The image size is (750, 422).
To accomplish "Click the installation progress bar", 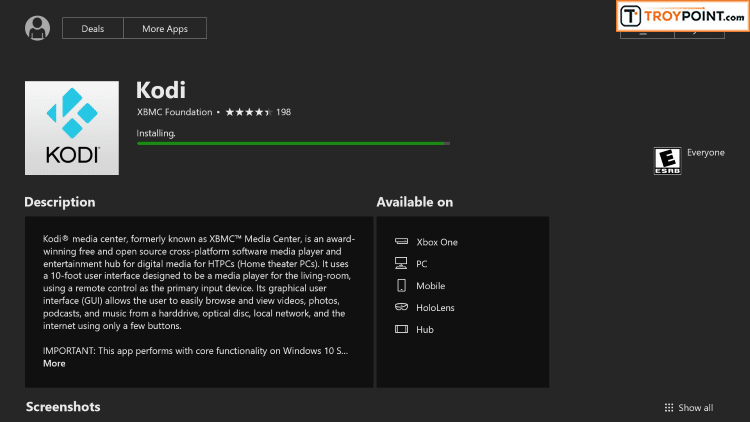I will (293, 143).
